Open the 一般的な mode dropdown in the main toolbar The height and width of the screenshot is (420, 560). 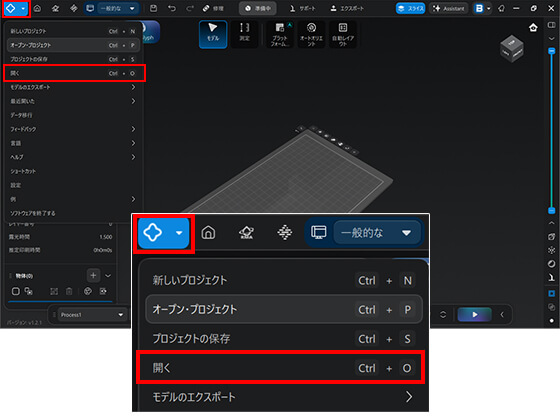(x=118, y=8)
